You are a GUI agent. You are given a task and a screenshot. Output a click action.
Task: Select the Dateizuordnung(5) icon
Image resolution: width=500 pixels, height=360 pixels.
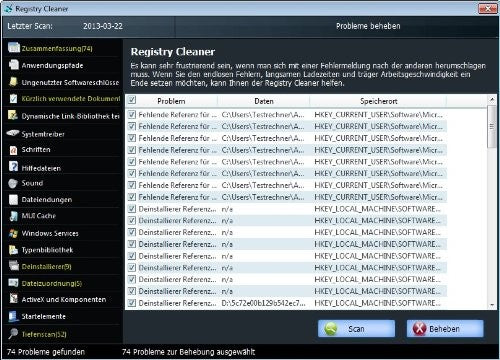pos(13,283)
